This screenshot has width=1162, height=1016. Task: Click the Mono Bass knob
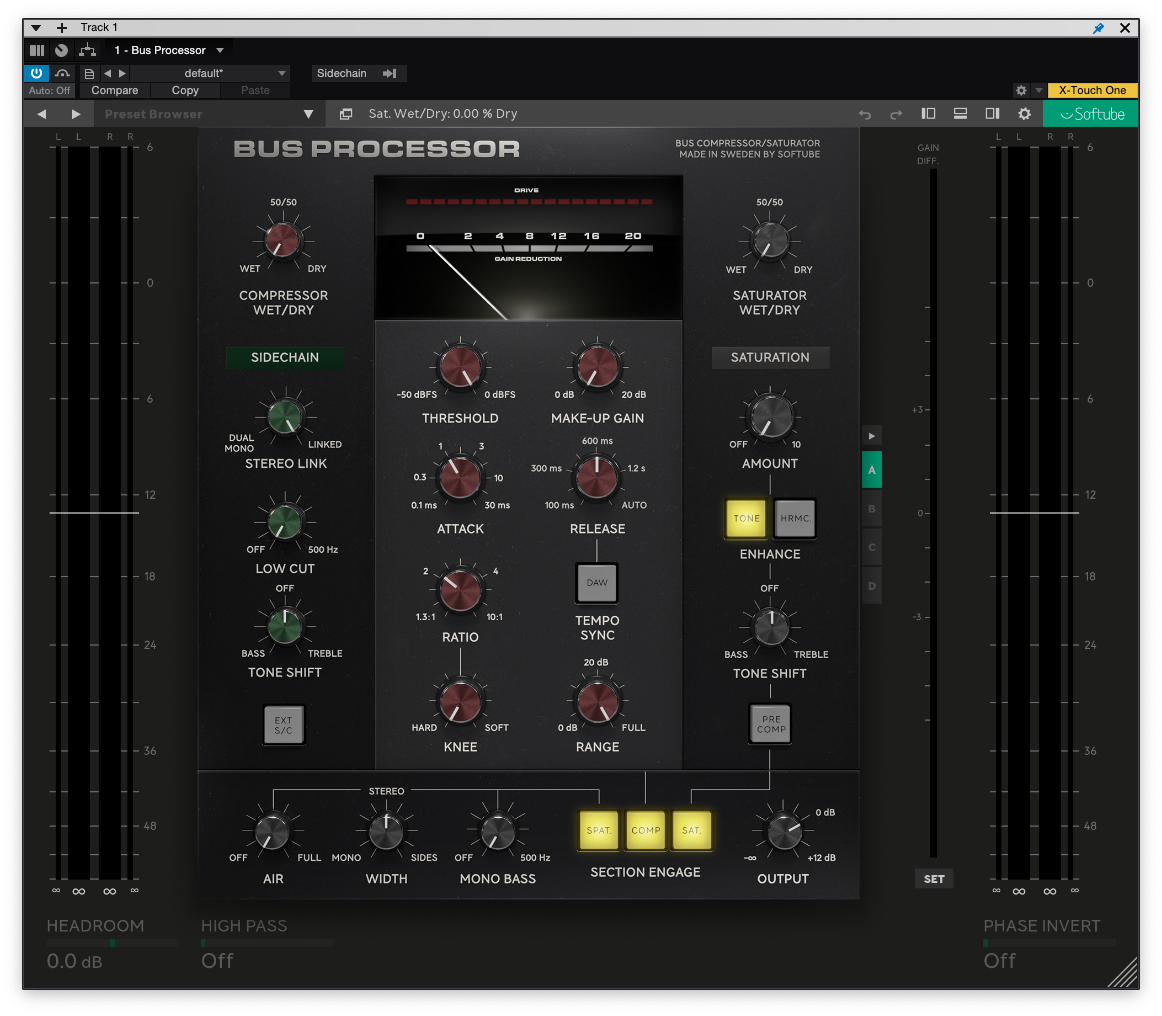498,832
